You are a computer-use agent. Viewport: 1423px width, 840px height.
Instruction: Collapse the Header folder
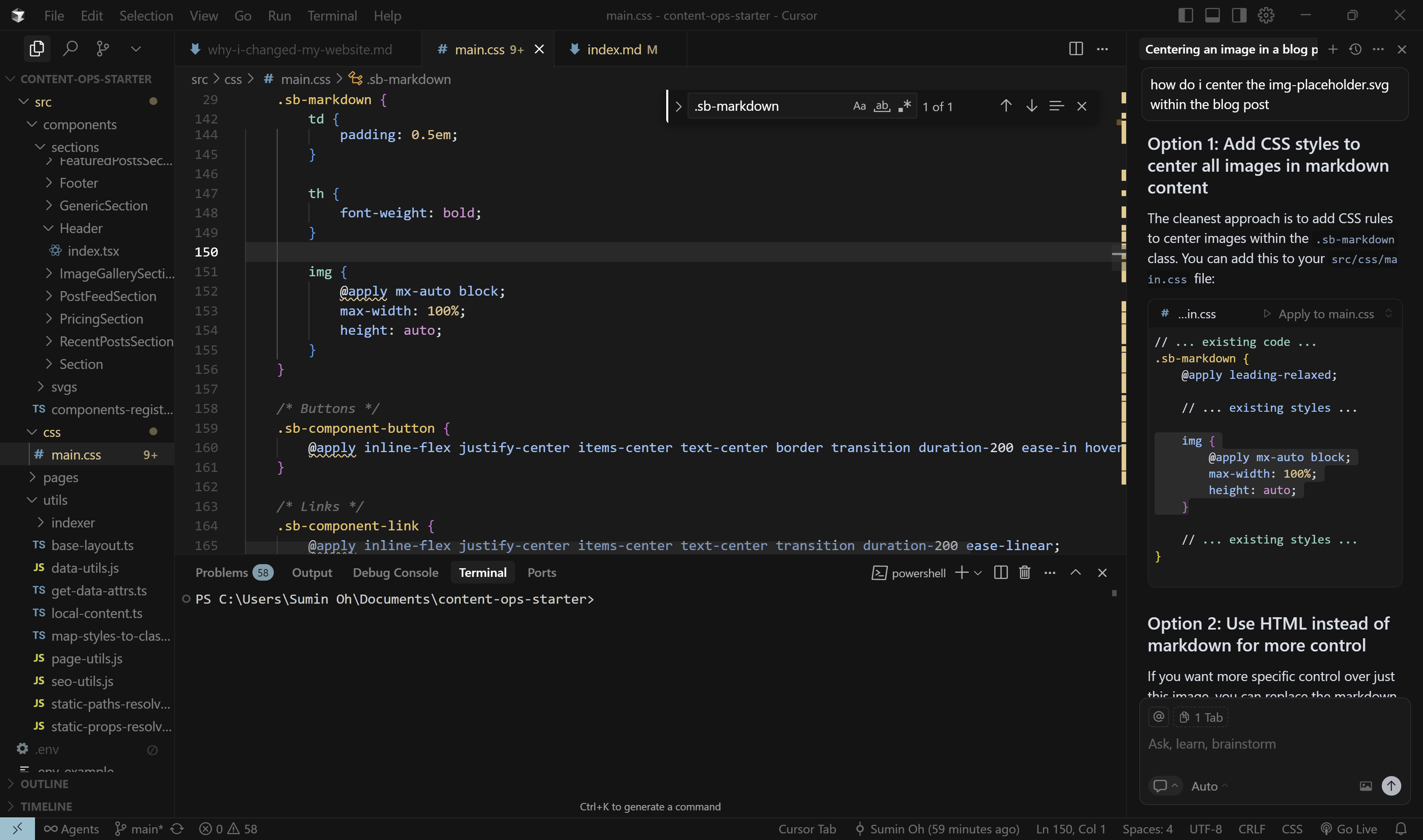(80, 228)
